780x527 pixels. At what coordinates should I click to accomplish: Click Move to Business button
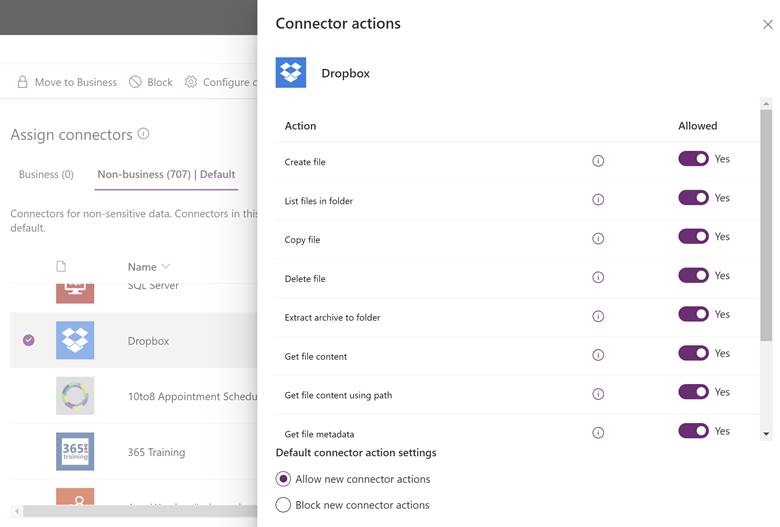[66, 82]
